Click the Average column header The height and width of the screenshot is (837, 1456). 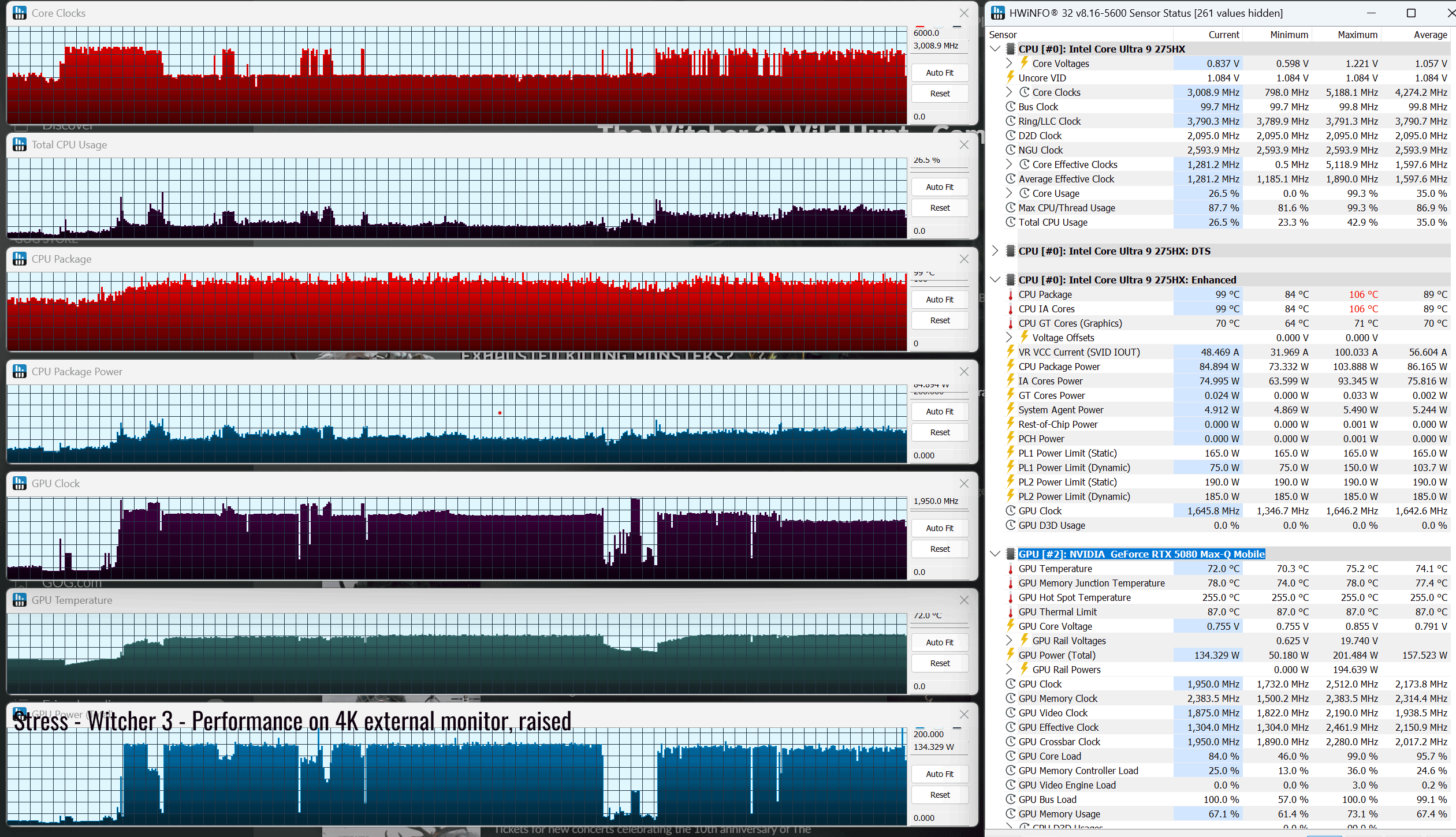1416,35
